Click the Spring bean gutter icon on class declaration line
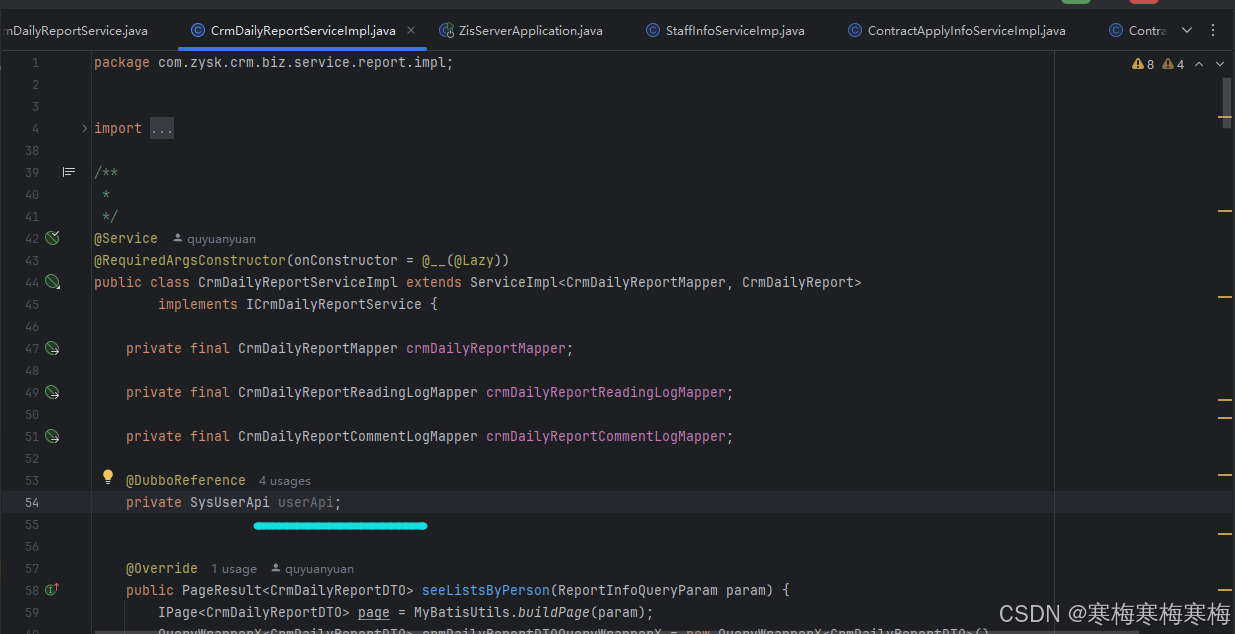Viewport: 1235px width, 634px height. (x=51, y=282)
